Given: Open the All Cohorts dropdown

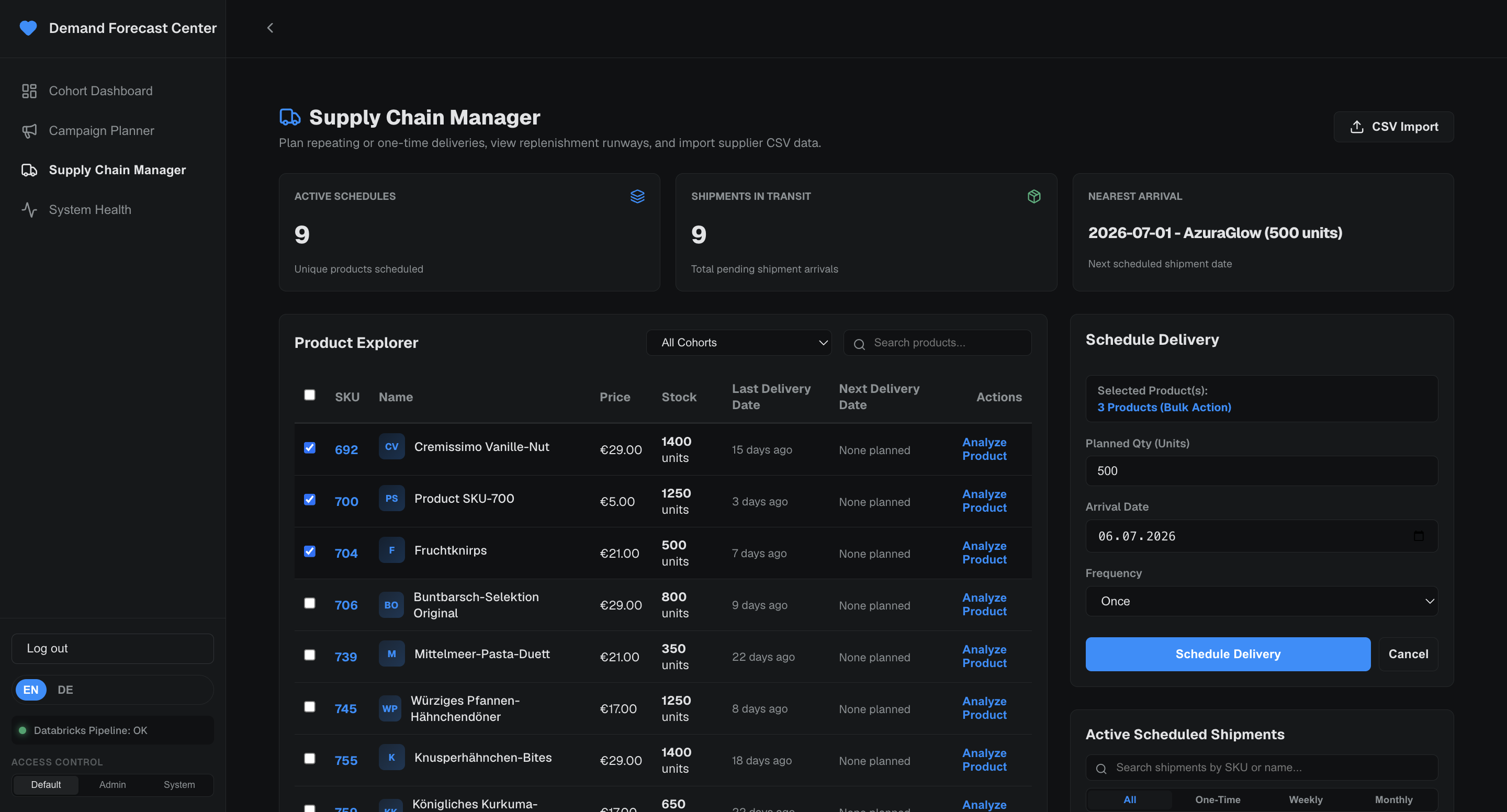Looking at the screenshot, I should coord(738,342).
